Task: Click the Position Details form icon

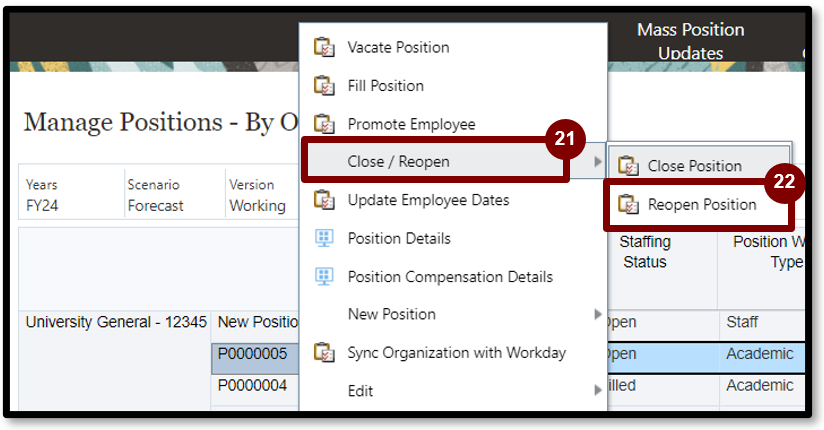Action: [324, 239]
